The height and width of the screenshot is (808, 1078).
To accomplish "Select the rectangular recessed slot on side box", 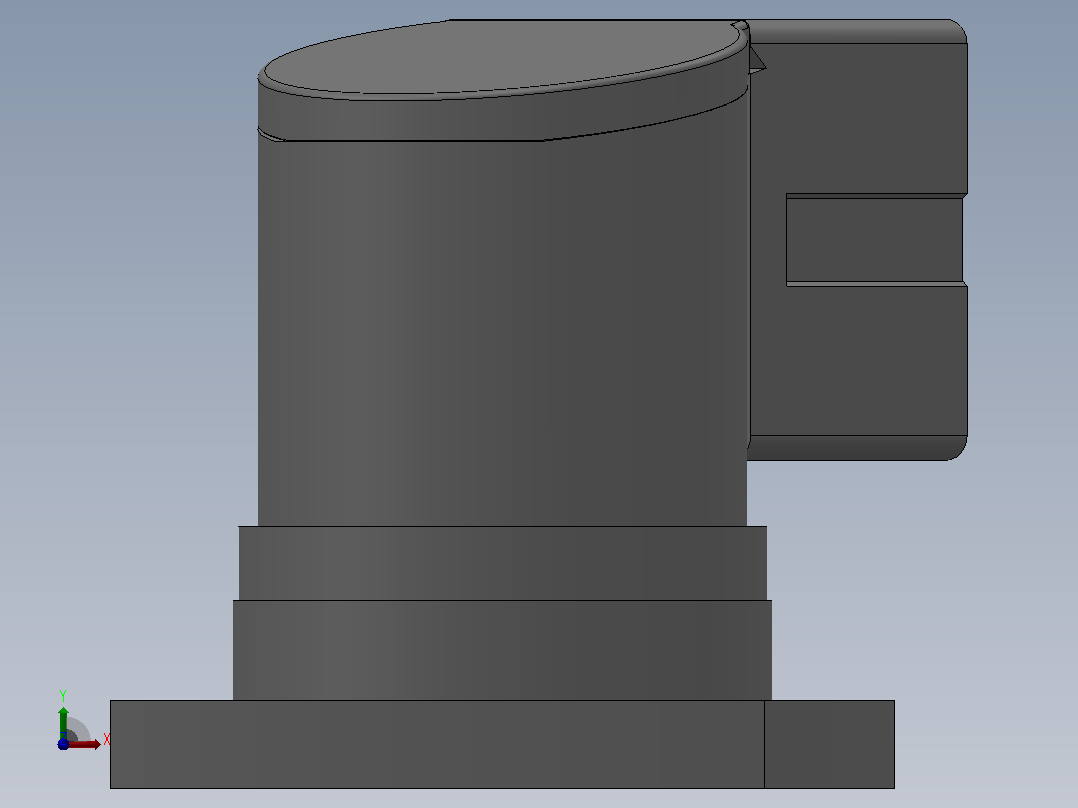I will [x=874, y=241].
